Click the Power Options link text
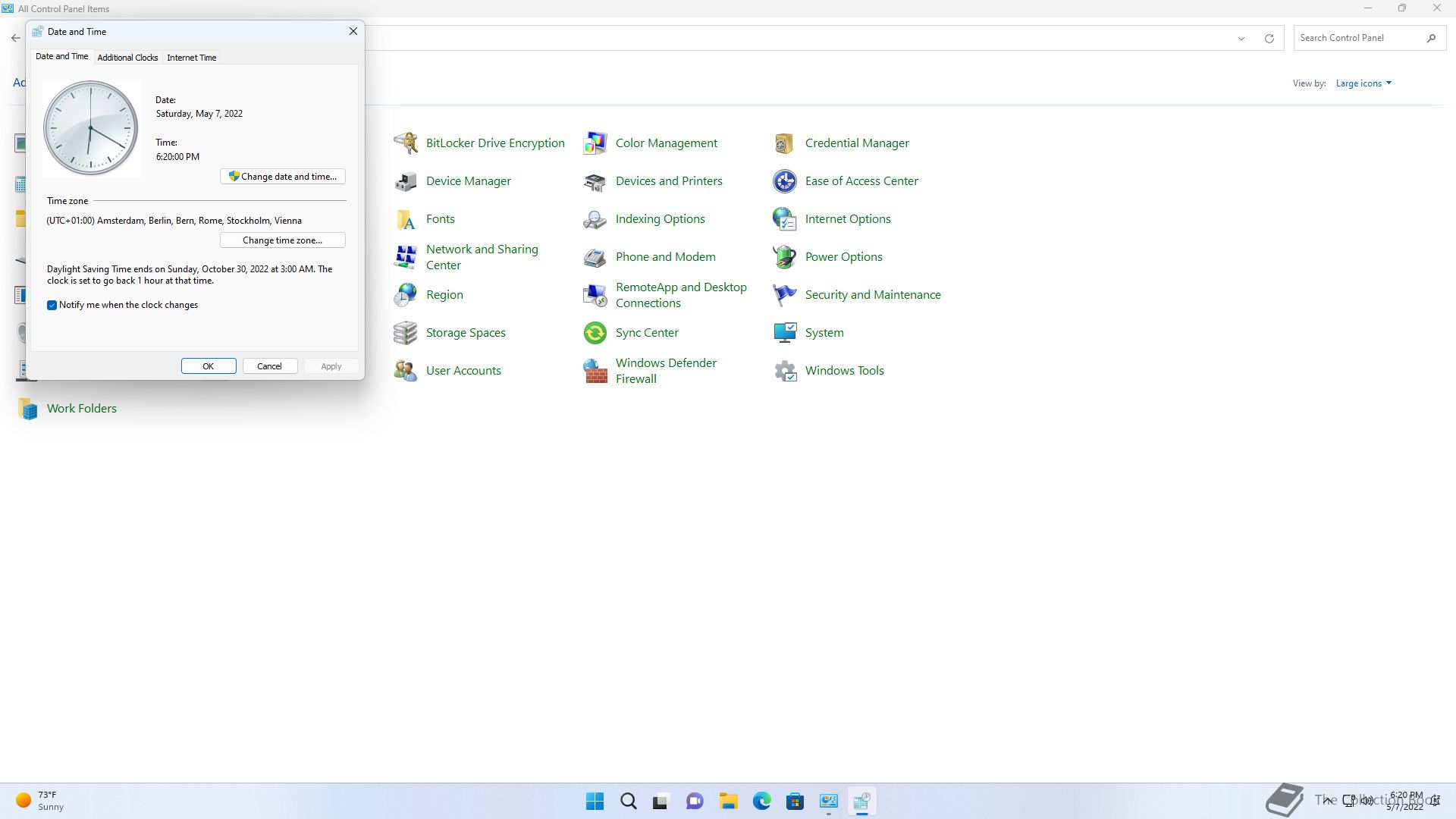This screenshot has width=1456, height=819. (843, 257)
